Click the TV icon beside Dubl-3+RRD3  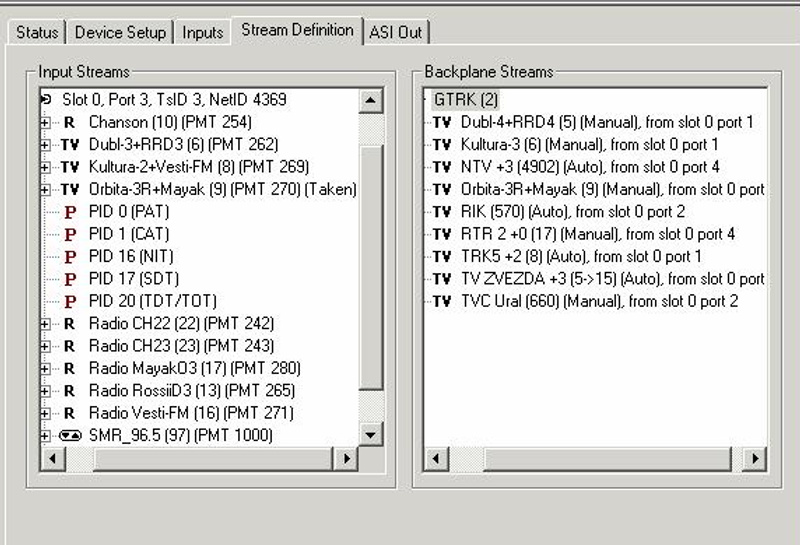[70, 145]
